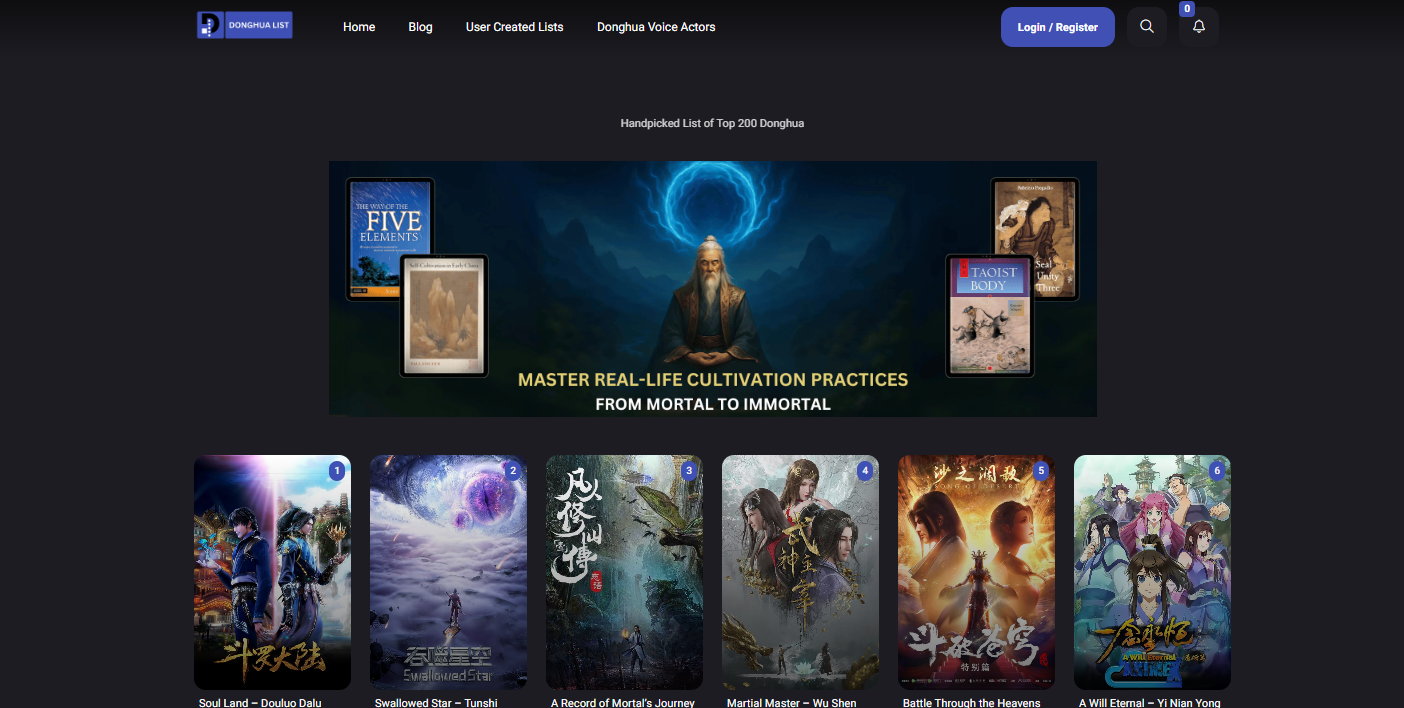Viewport: 1404px width, 708px height.
Task: Click the Login / Register button
Action: point(1058,27)
